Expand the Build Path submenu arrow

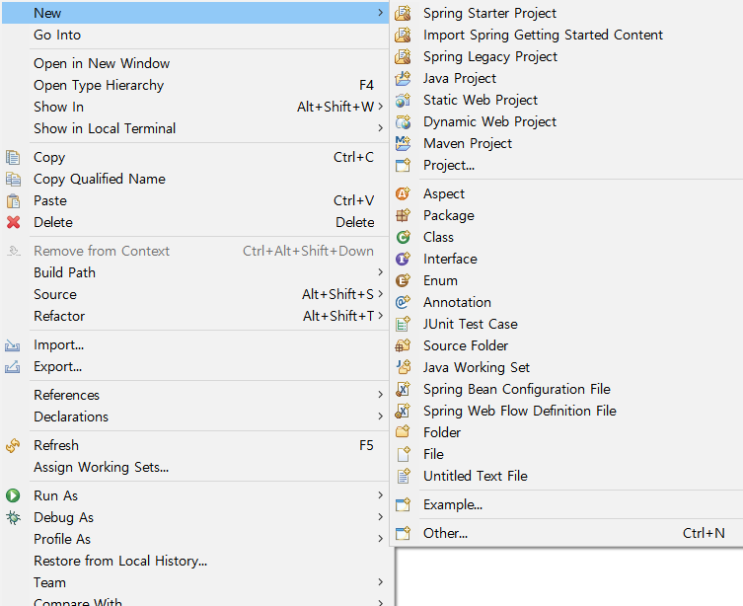380,272
